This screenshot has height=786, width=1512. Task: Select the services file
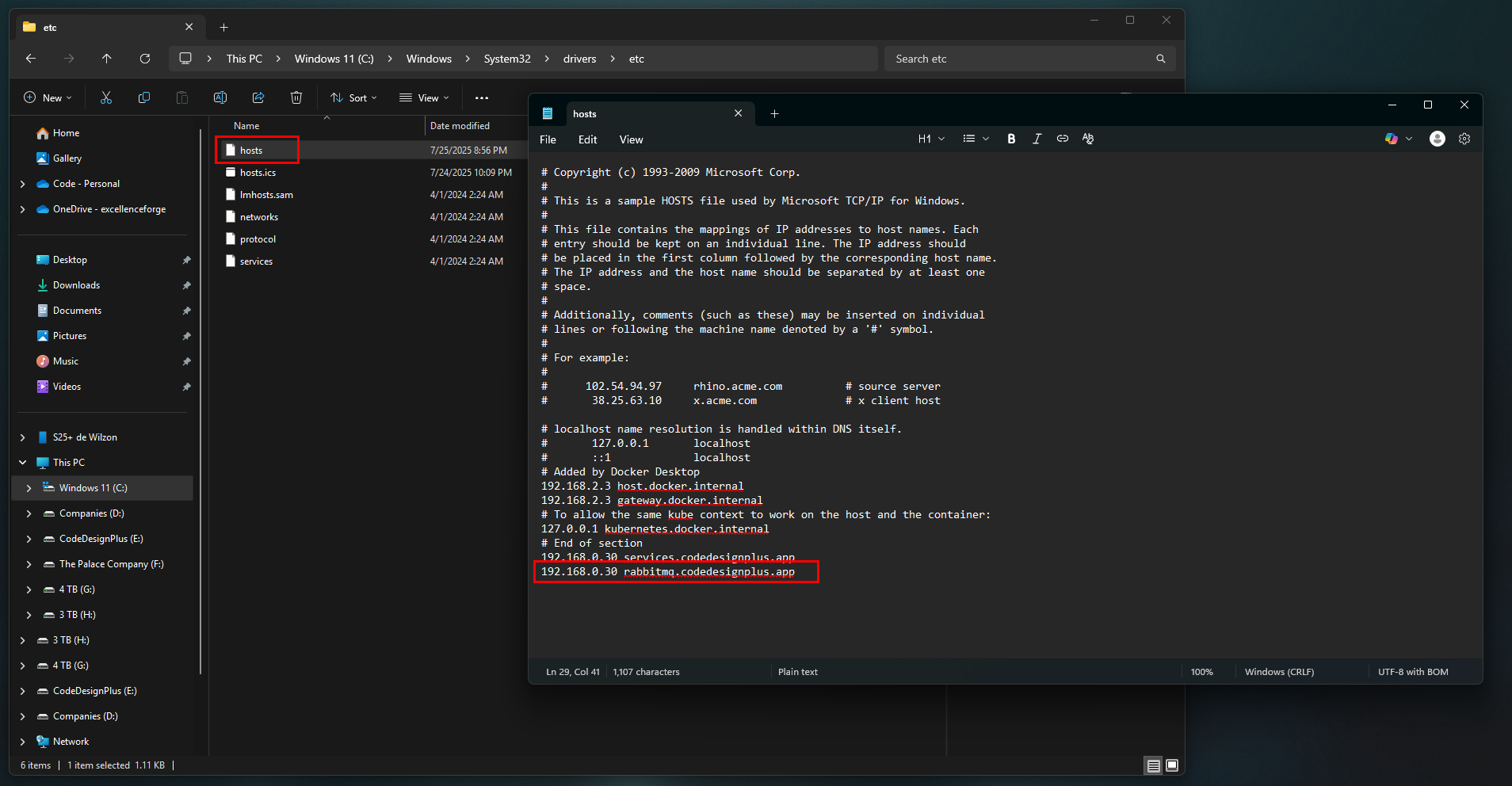coord(256,261)
